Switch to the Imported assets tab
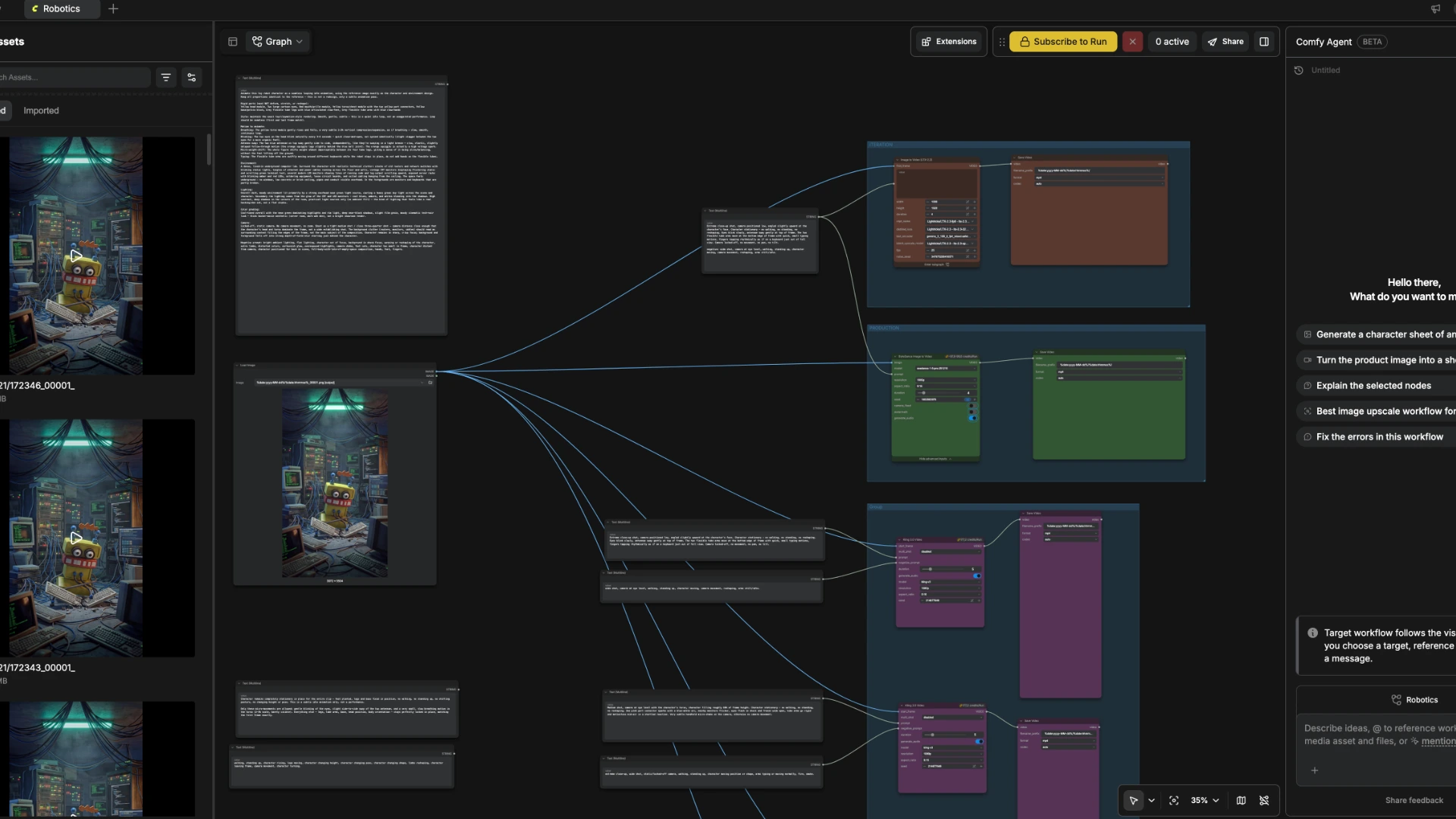 [41, 111]
